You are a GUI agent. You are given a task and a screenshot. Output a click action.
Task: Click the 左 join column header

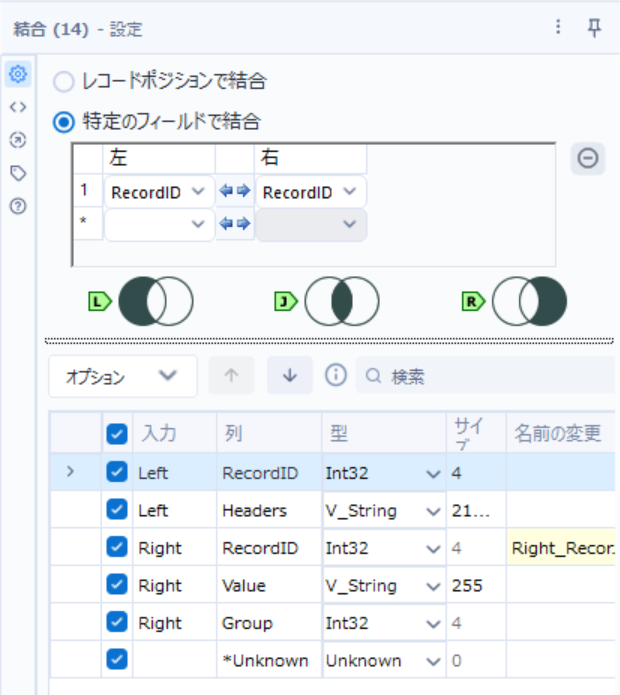[x=159, y=158]
